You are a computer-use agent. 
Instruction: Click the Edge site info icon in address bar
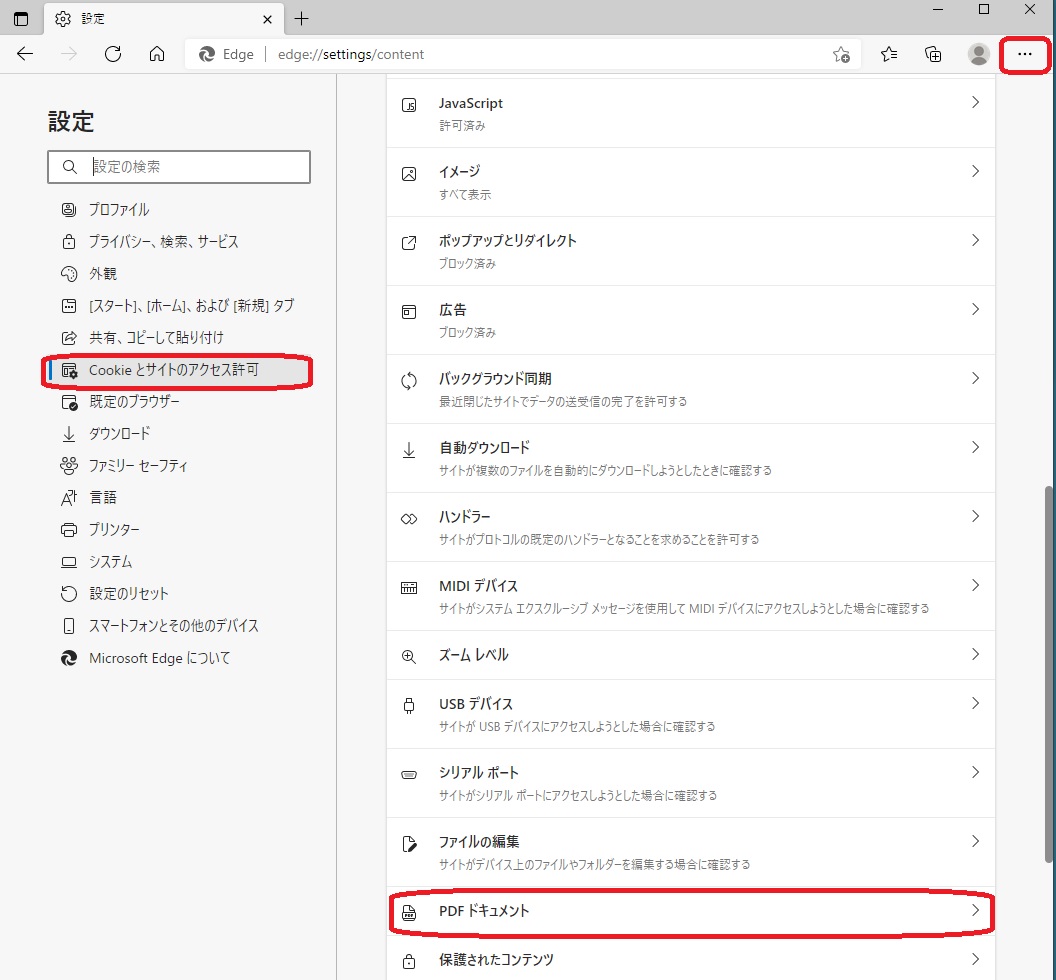pyautogui.click(x=207, y=54)
